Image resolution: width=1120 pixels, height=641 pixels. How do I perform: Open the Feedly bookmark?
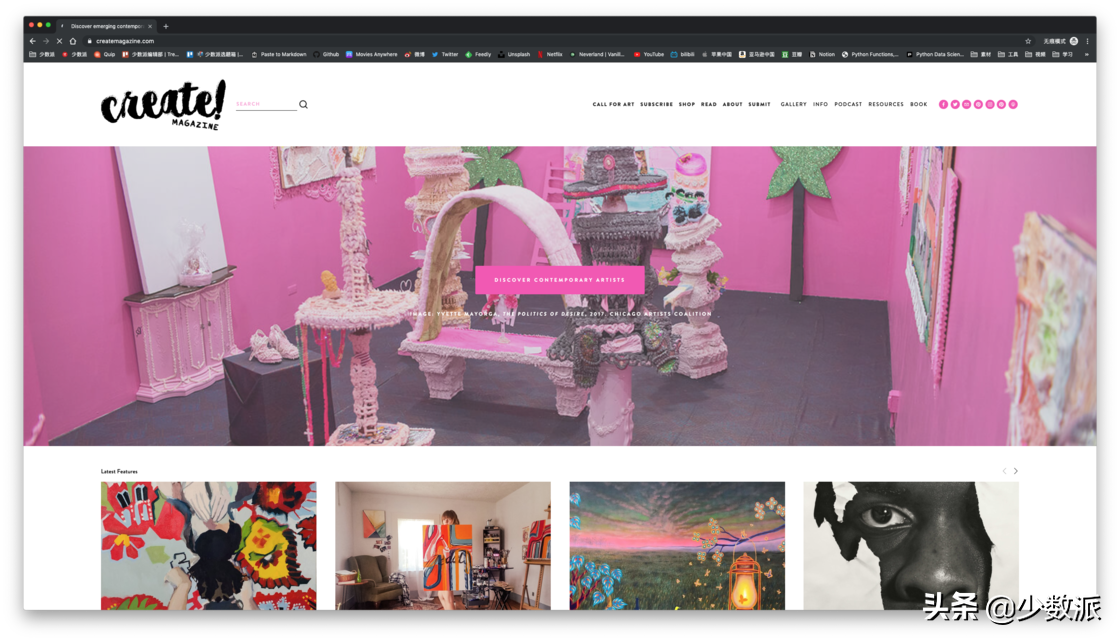(479, 54)
